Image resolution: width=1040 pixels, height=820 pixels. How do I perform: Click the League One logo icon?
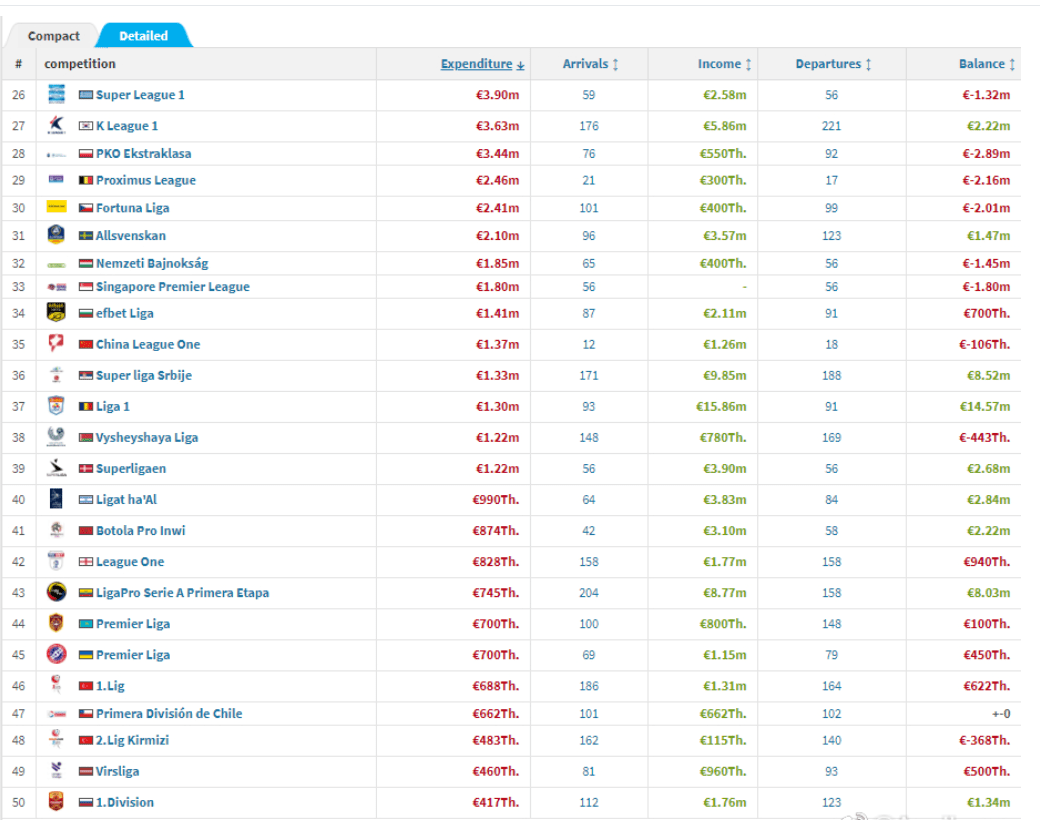tap(56, 561)
